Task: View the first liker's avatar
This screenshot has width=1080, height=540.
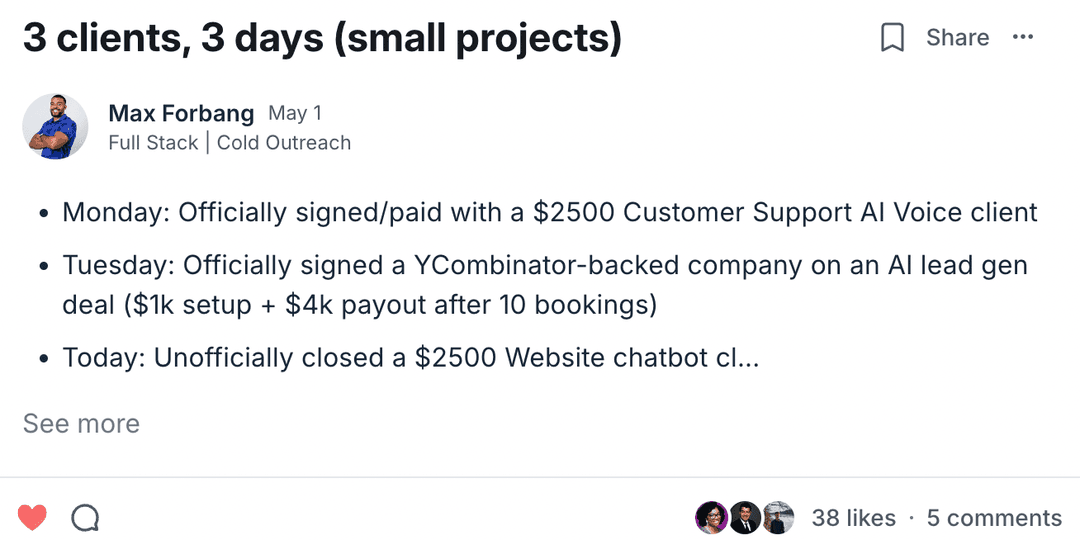Action: pos(710,518)
